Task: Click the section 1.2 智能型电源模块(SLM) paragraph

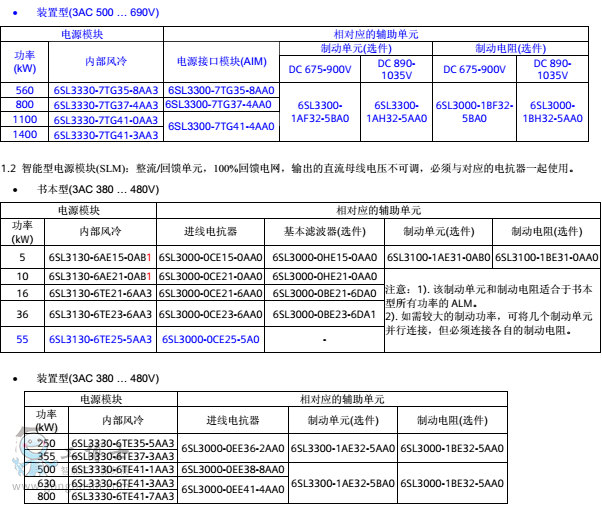Action: click(288, 168)
